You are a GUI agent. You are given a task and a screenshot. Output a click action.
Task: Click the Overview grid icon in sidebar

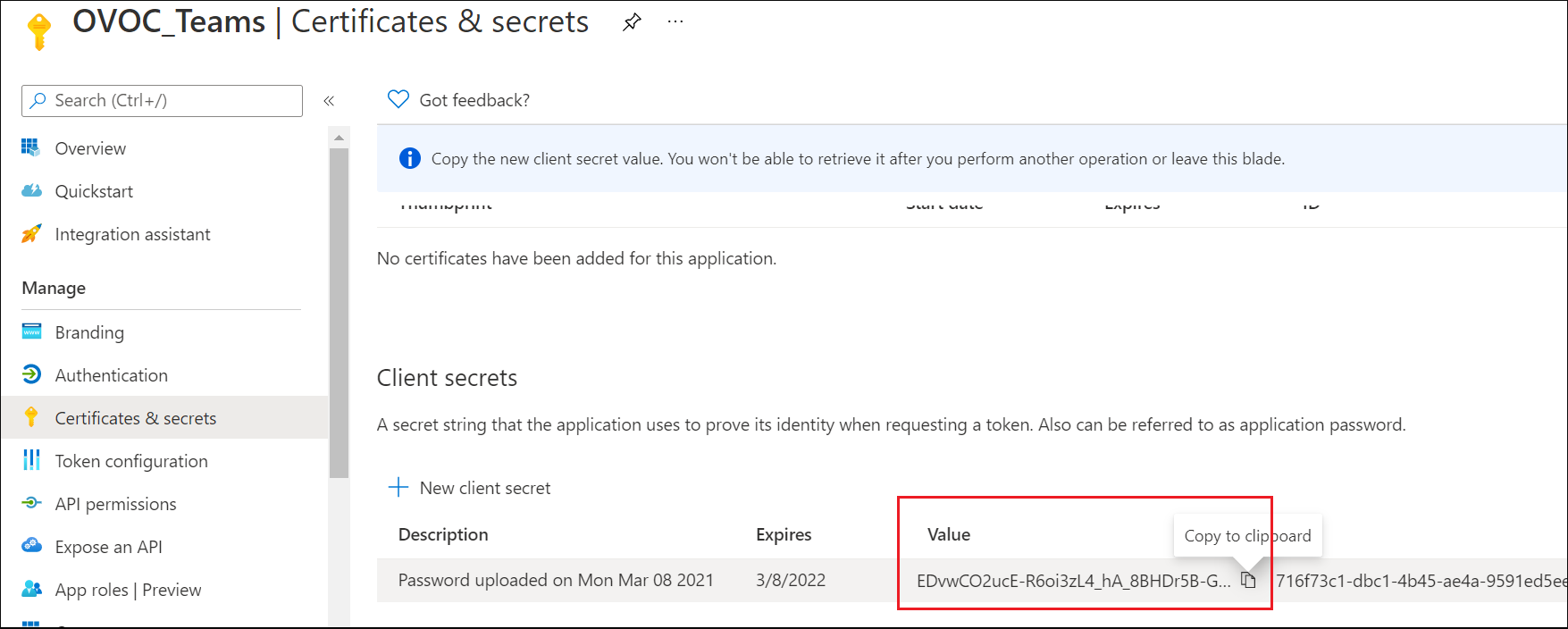[31, 148]
